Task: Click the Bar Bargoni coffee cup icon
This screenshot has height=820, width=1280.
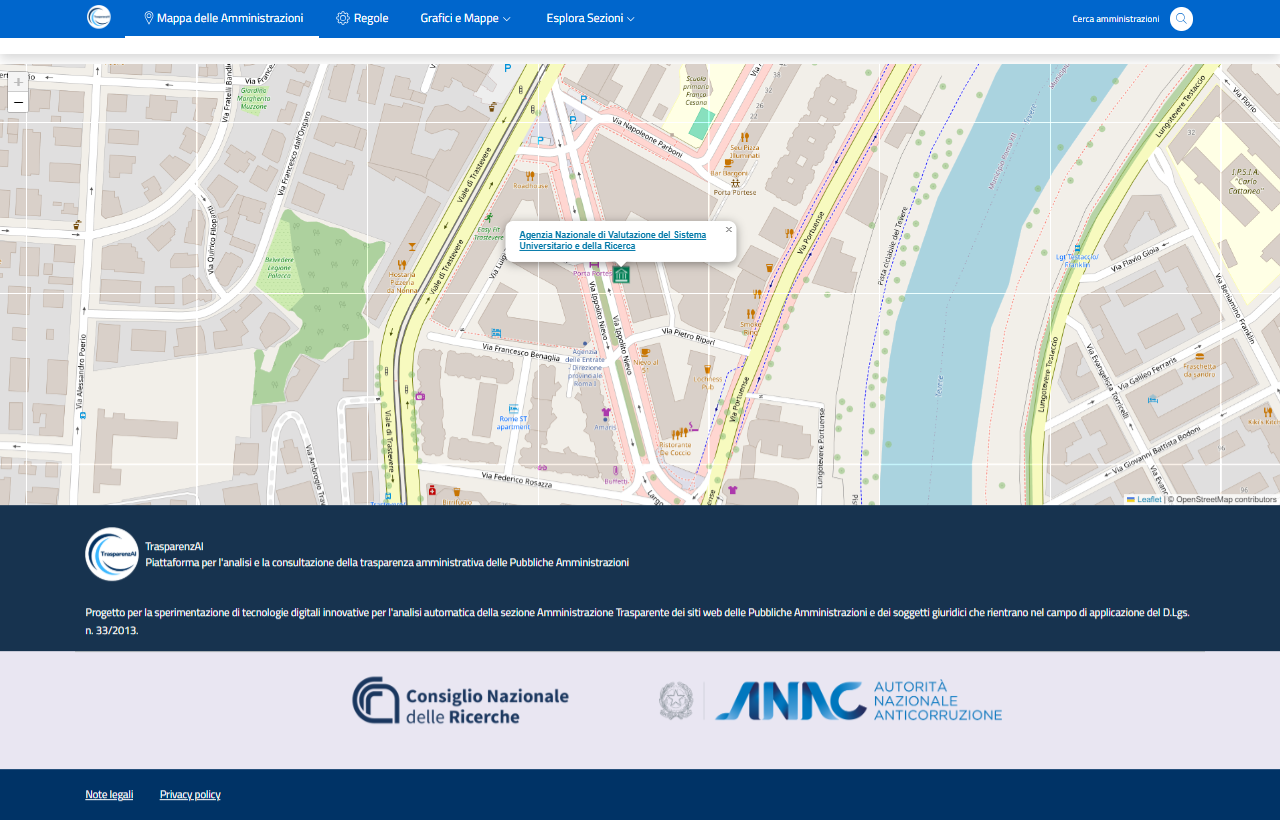Action: click(x=729, y=163)
